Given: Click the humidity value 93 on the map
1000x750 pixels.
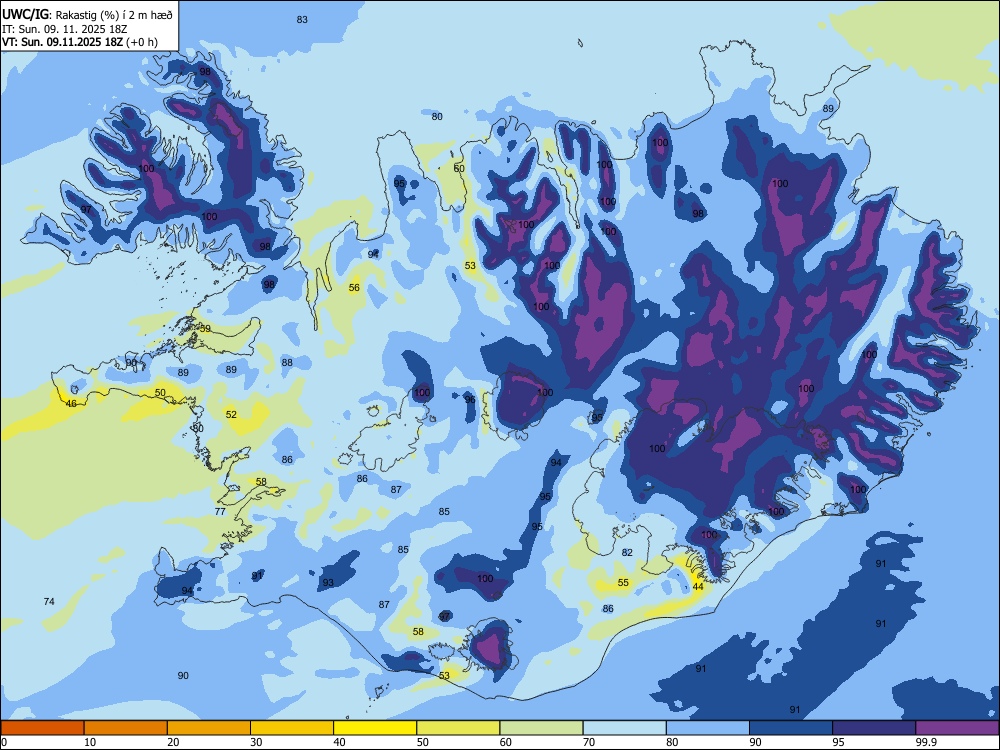Looking at the screenshot, I should (x=328, y=583).
